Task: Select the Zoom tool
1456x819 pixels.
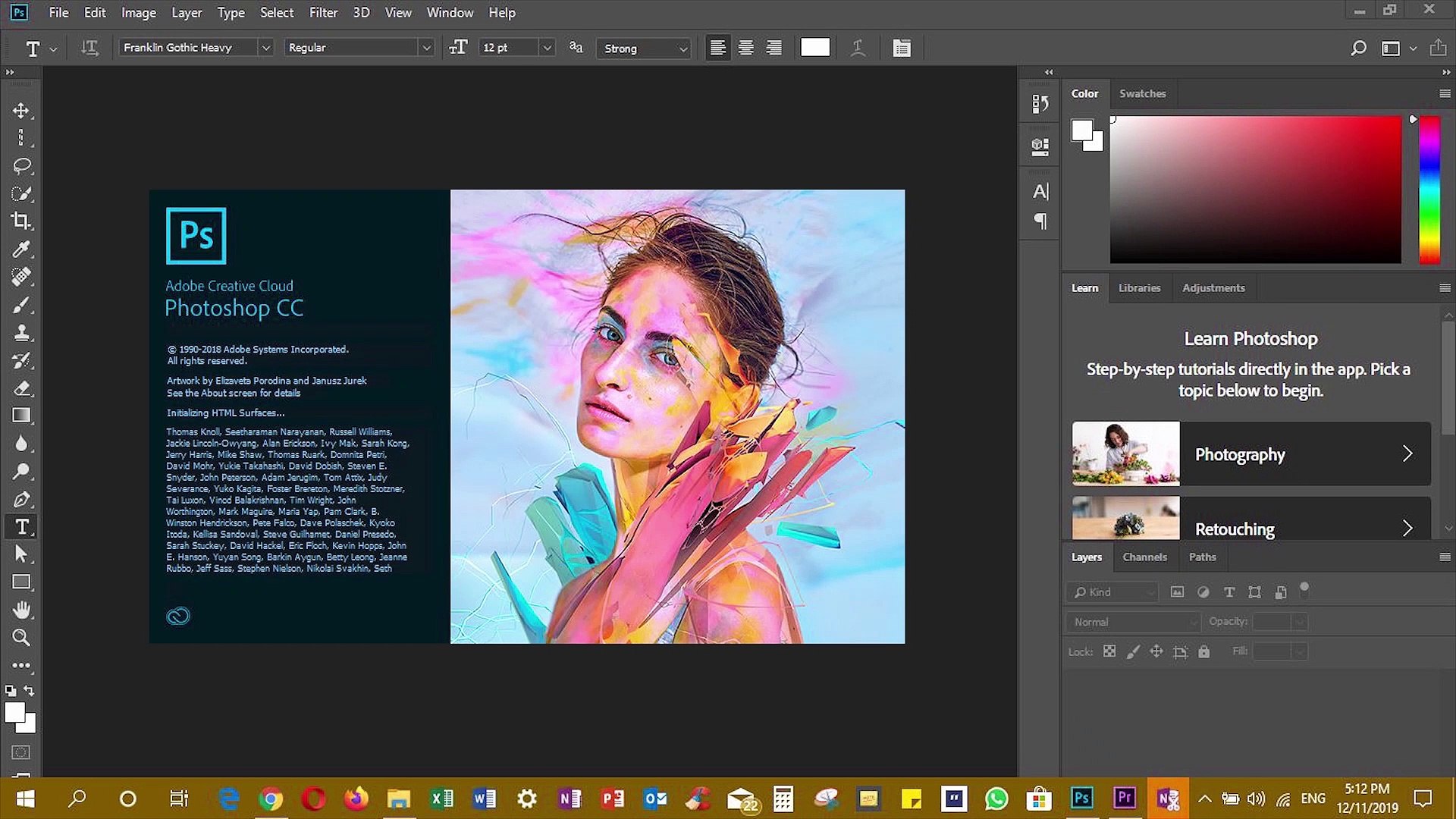Action: pos(21,638)
